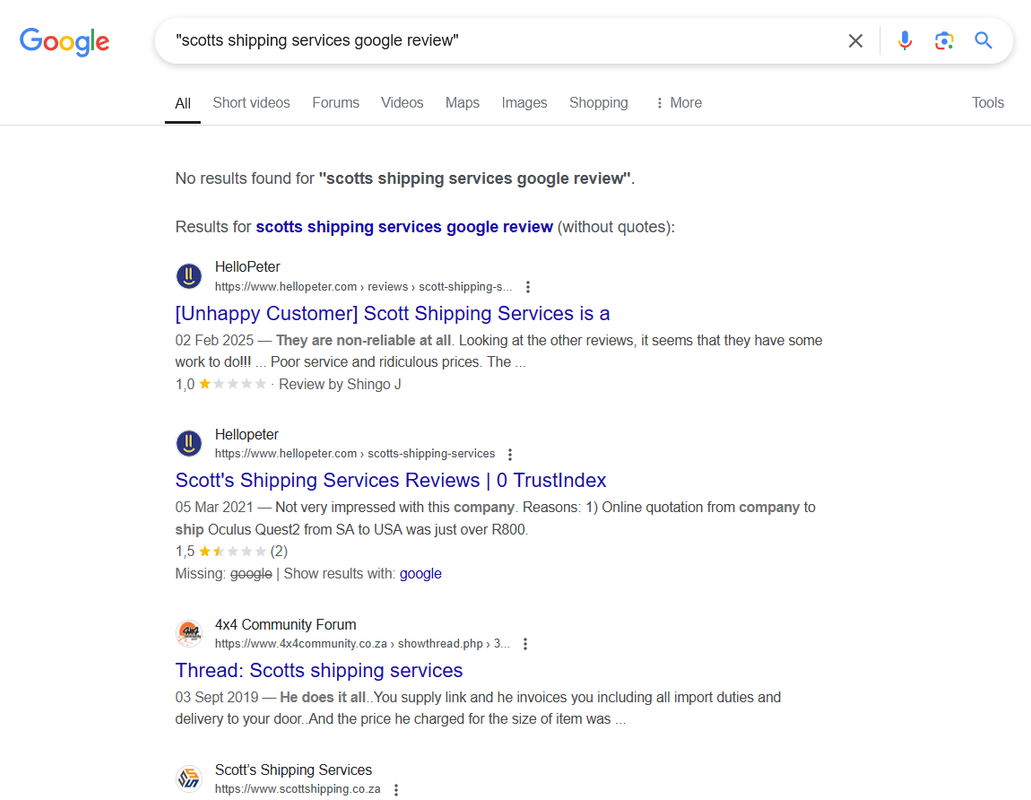Open options menu for scottshipping.co.za result
Screen dimensions: 1031x800
pos(396,789)
